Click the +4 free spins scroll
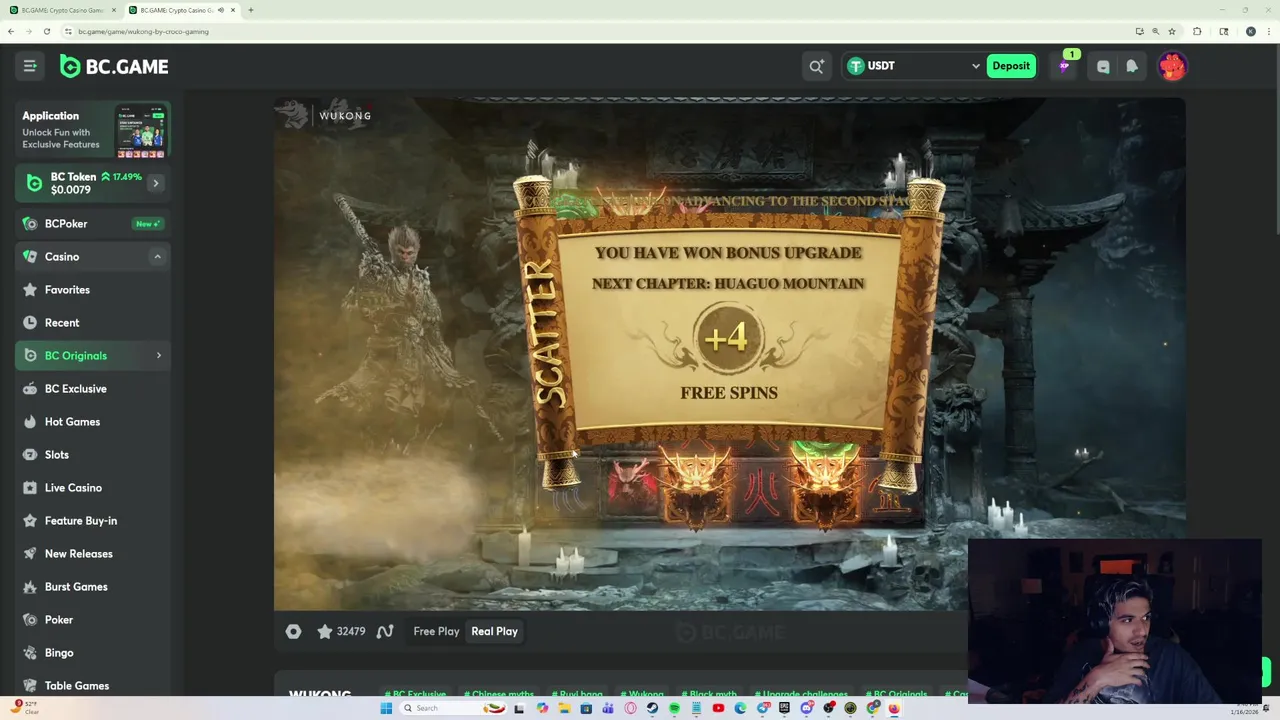The width and height of the screenshot is (1280, 720). coord(729,335)
